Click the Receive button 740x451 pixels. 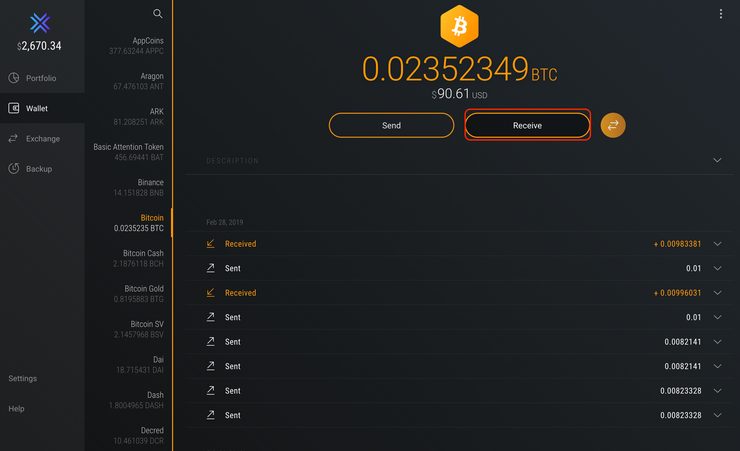click(x=527, y=125)
